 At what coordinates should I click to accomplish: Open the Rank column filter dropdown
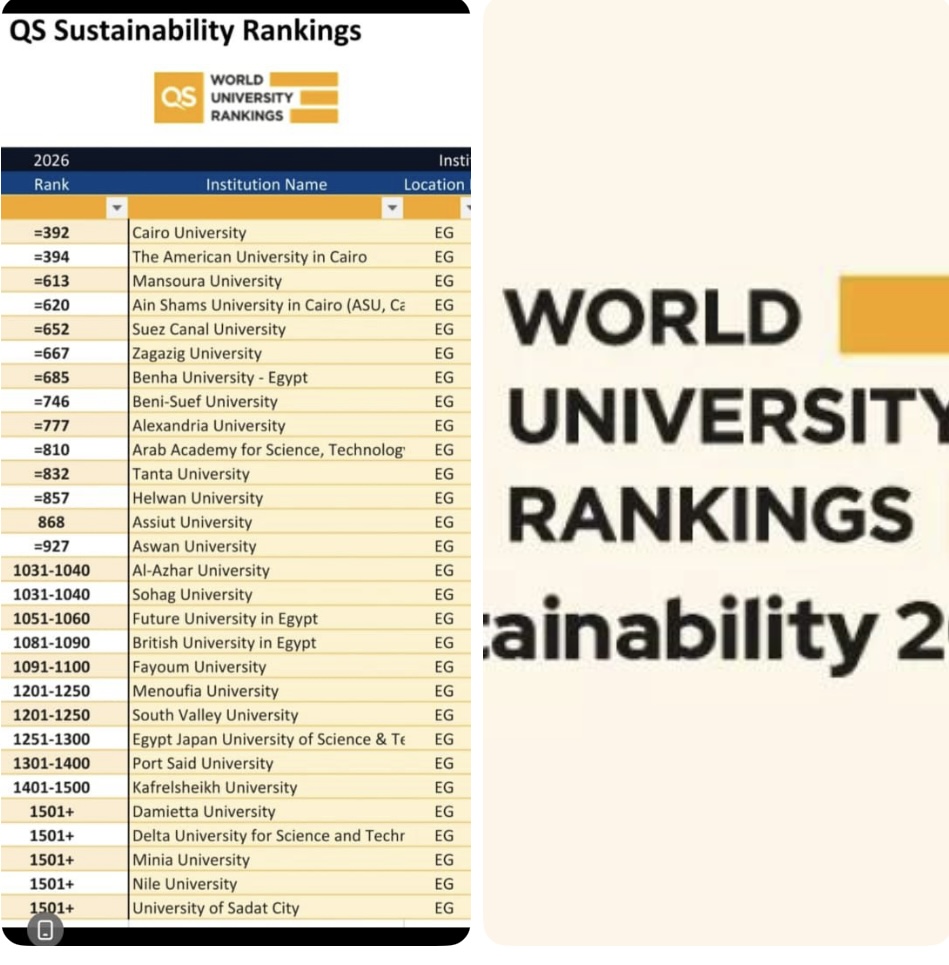pyautogui.click(x=117, y=208)
